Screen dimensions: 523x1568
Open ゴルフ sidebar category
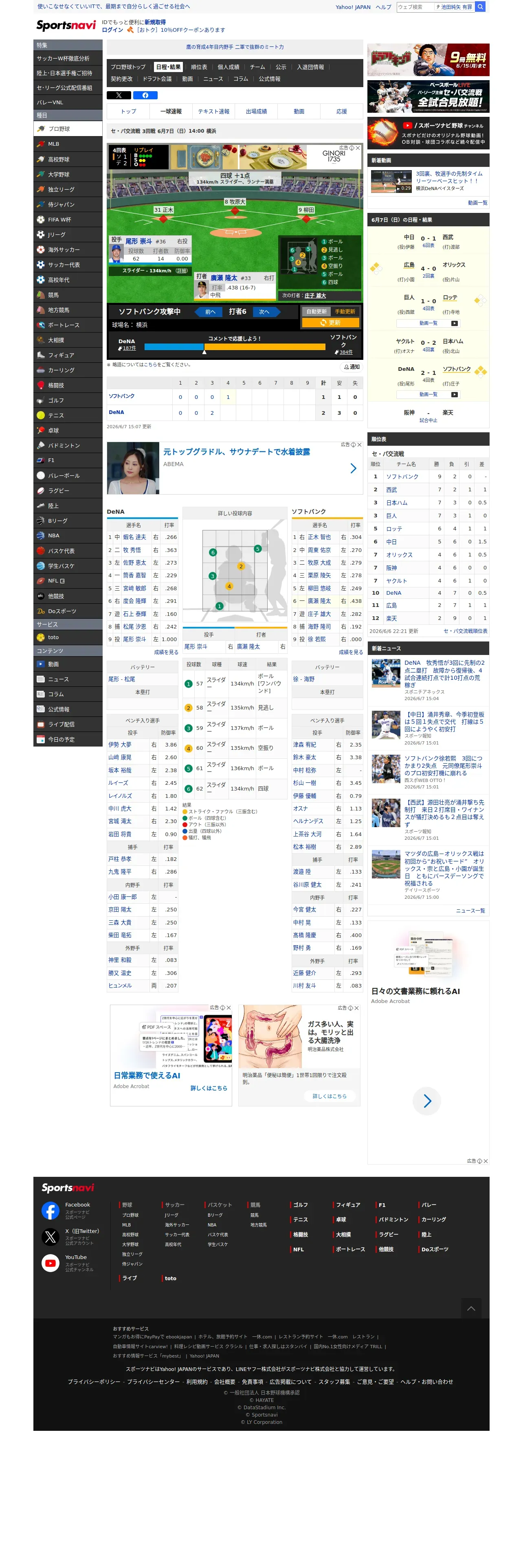pos(68,401)
